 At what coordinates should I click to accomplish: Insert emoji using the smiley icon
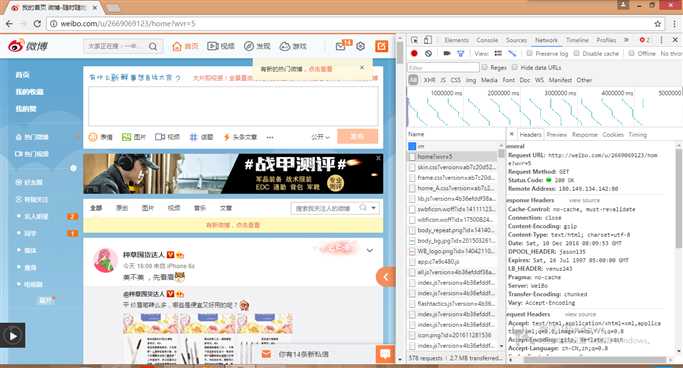(x=93, y=137)
